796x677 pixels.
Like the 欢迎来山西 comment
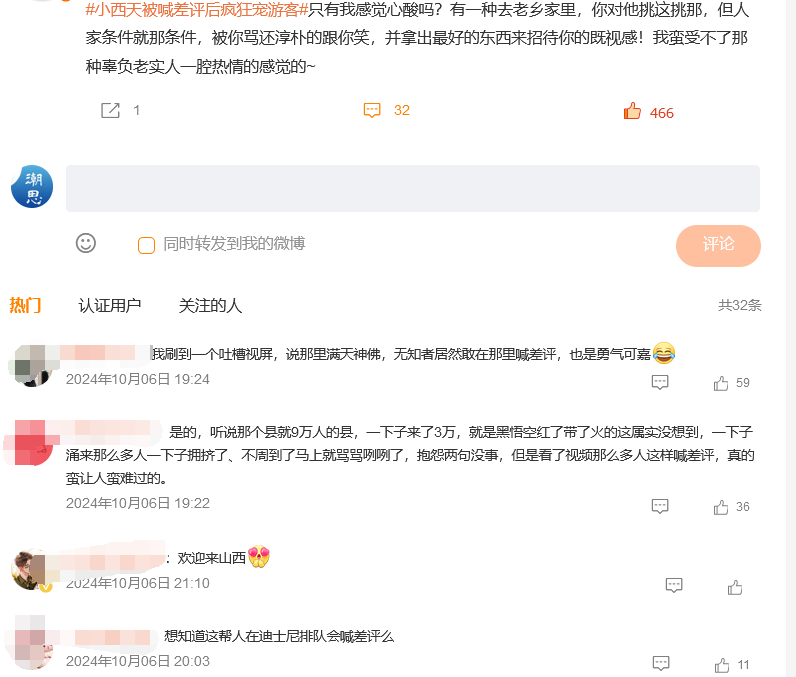pos(735,587)
